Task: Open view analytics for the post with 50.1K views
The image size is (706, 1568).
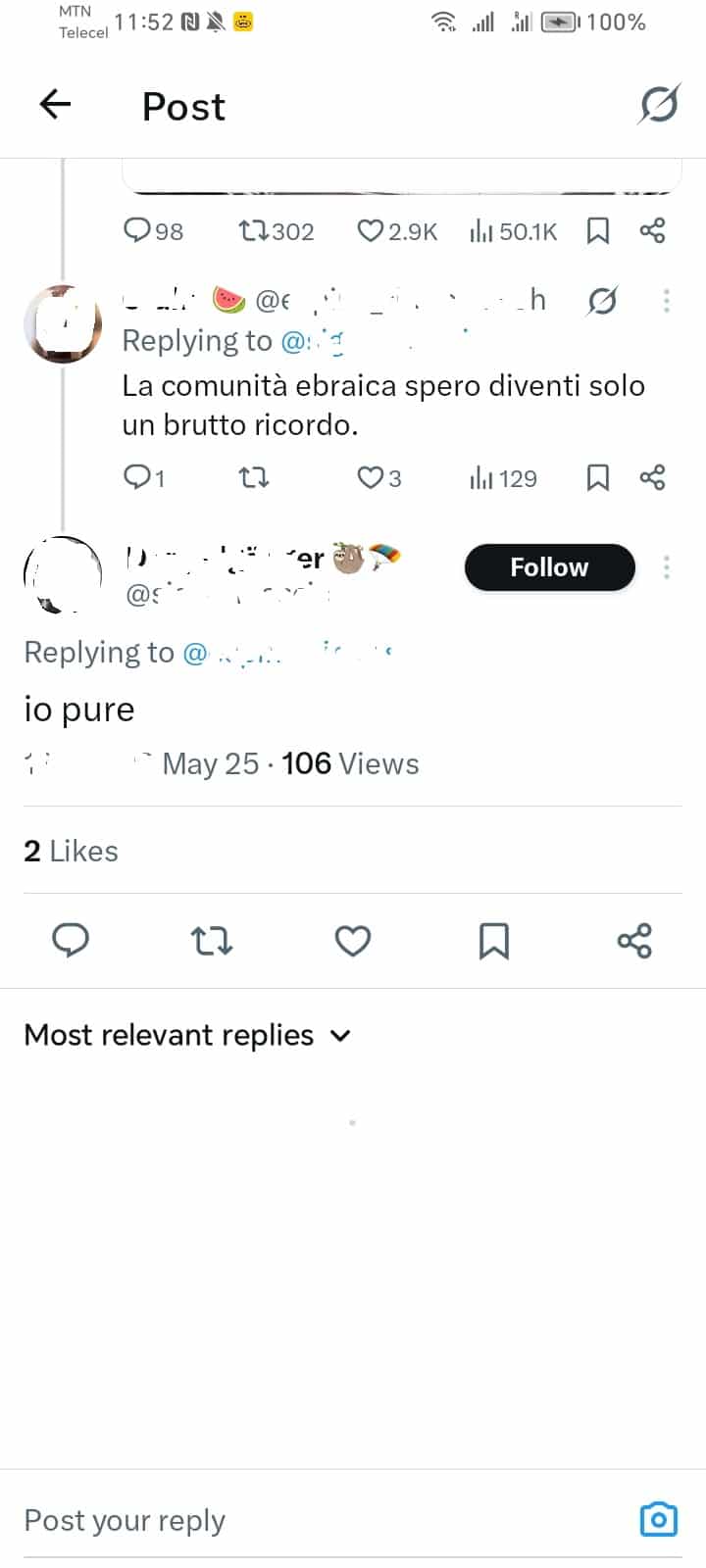Action: [x=513, y=231]
